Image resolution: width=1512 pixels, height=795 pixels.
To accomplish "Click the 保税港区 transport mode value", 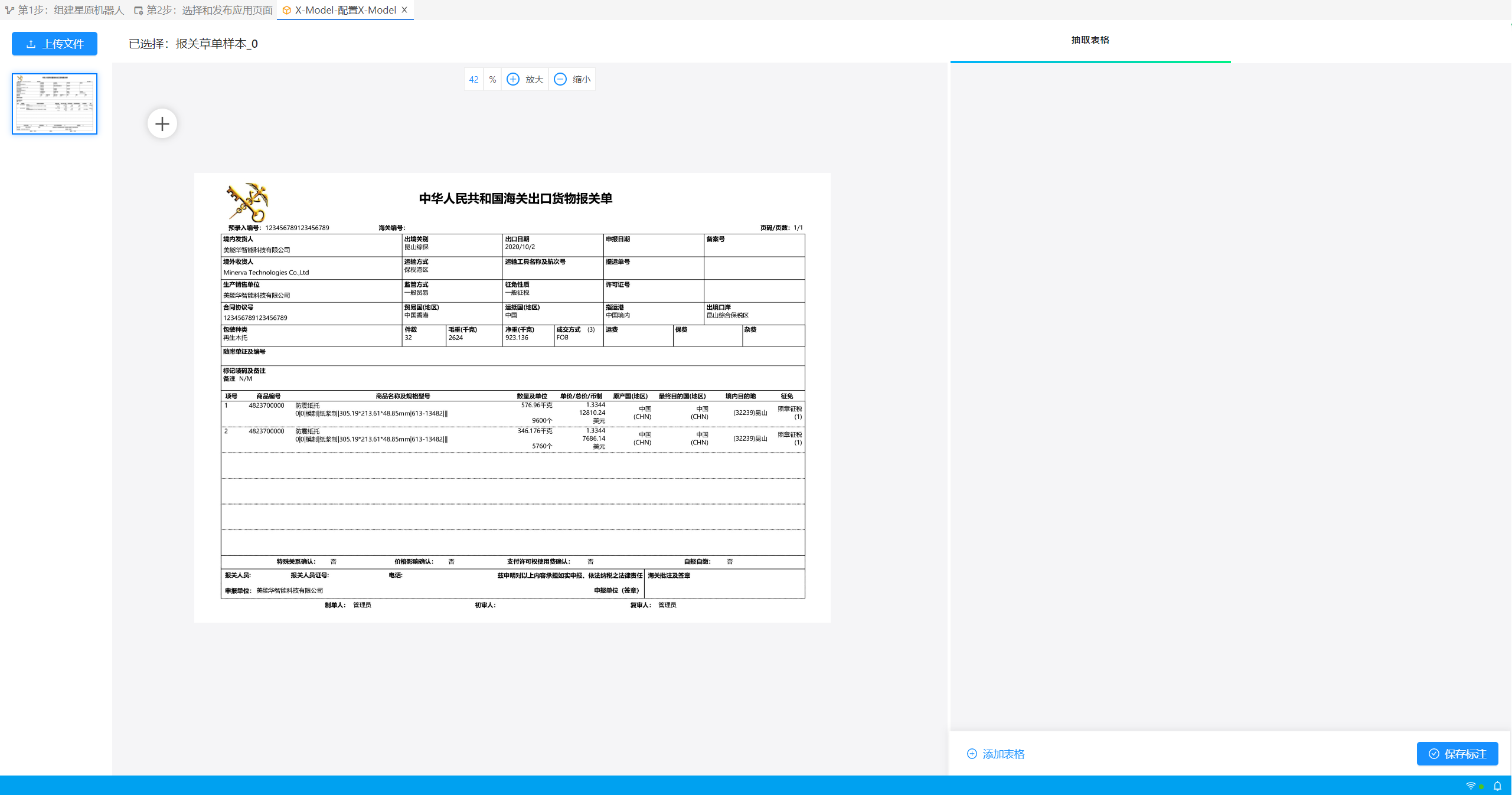I will 416,270.
